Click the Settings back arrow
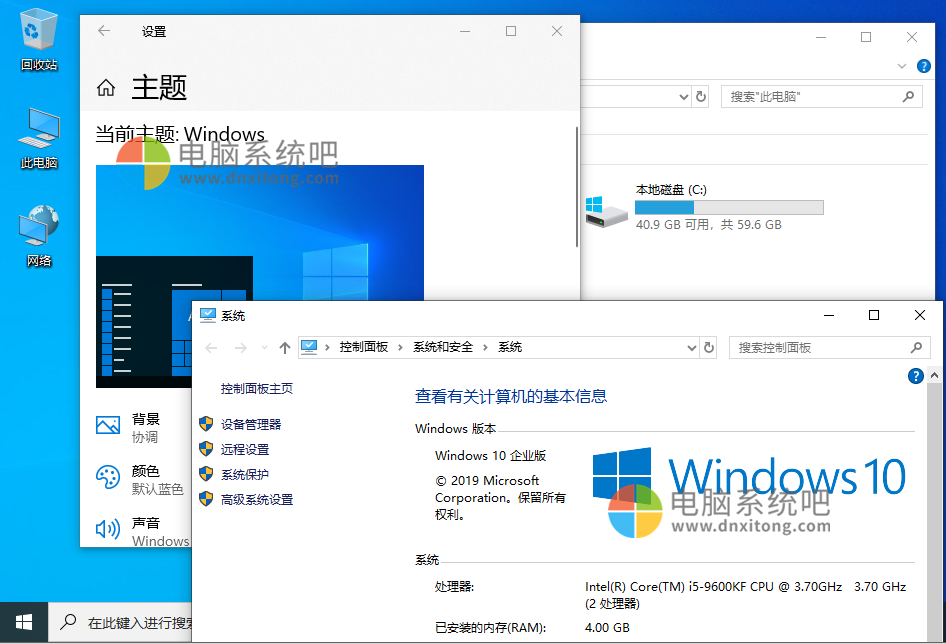This screenshot has height=644, width=946. 104,31
